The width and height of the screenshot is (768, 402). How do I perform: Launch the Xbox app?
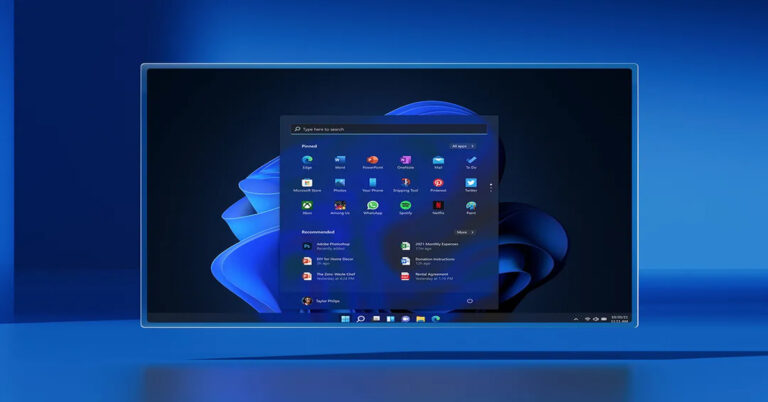click(x=307, y=206)
